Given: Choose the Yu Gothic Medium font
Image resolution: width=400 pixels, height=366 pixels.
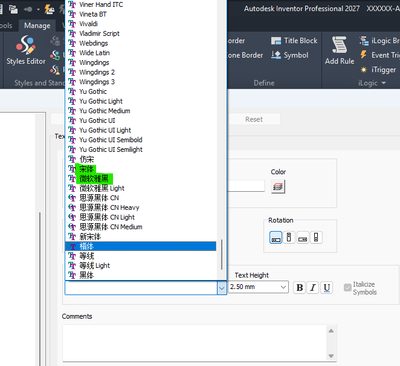Looking at the screenshot, I should coord(140,111).
